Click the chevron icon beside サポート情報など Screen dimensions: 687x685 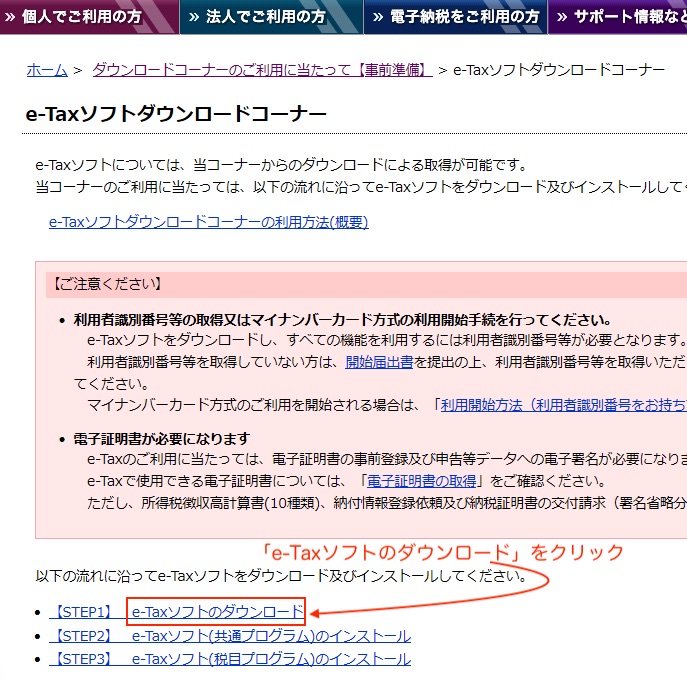pyautogui.click(x=562, y=17)
